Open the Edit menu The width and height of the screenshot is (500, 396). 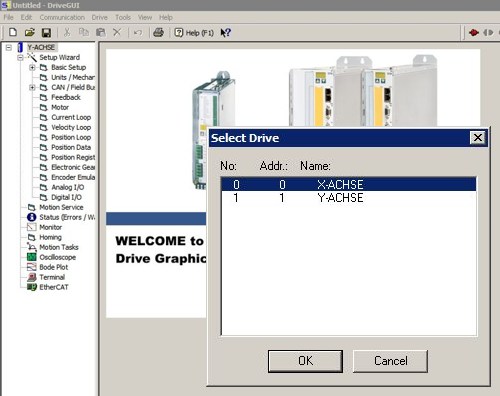point(26,17)
